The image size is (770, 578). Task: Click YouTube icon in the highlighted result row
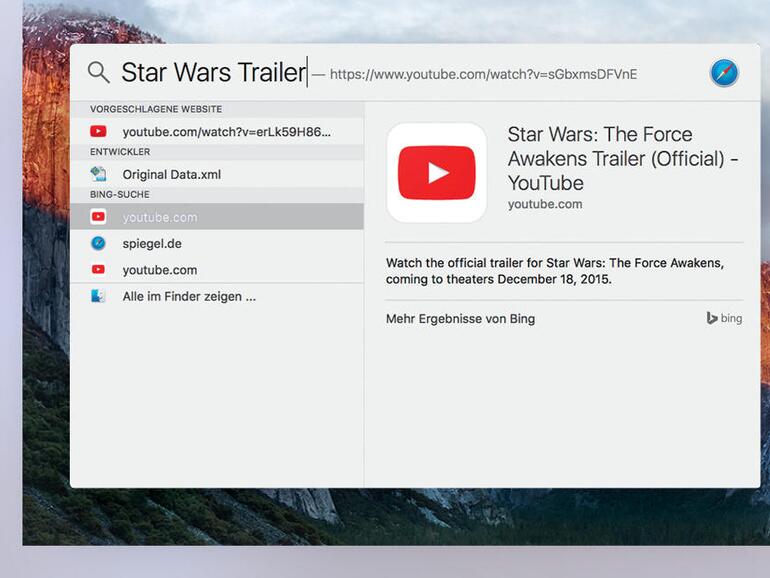pos(98,217)
